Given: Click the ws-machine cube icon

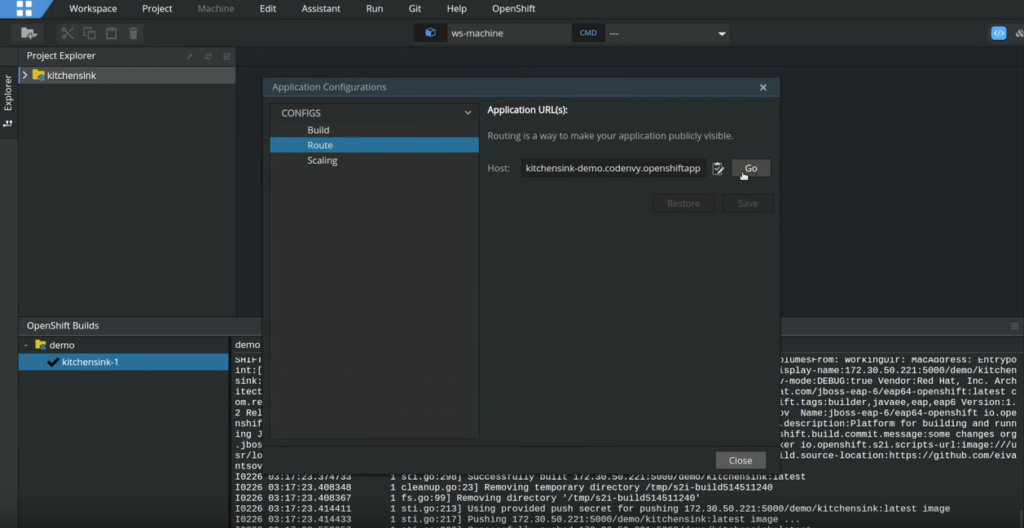Looking at the screenshot, I should (x=430, y=33).
